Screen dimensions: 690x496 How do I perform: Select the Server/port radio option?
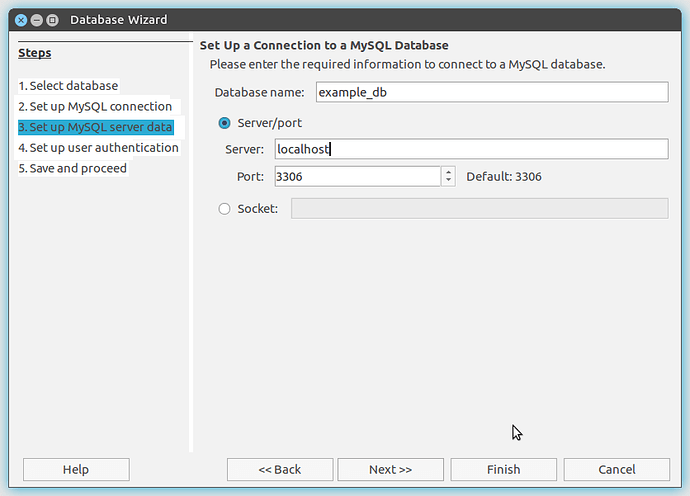(x=224, y=122)
